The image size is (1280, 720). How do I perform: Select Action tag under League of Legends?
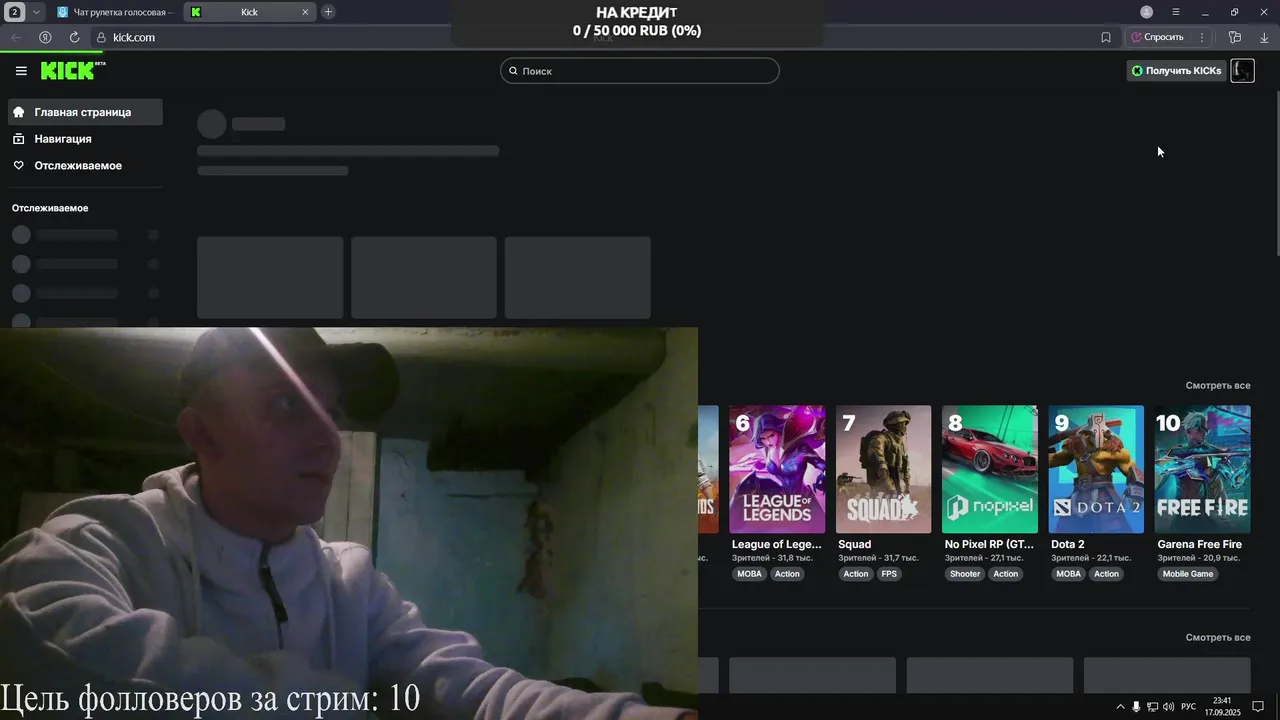tap(787, 574)
